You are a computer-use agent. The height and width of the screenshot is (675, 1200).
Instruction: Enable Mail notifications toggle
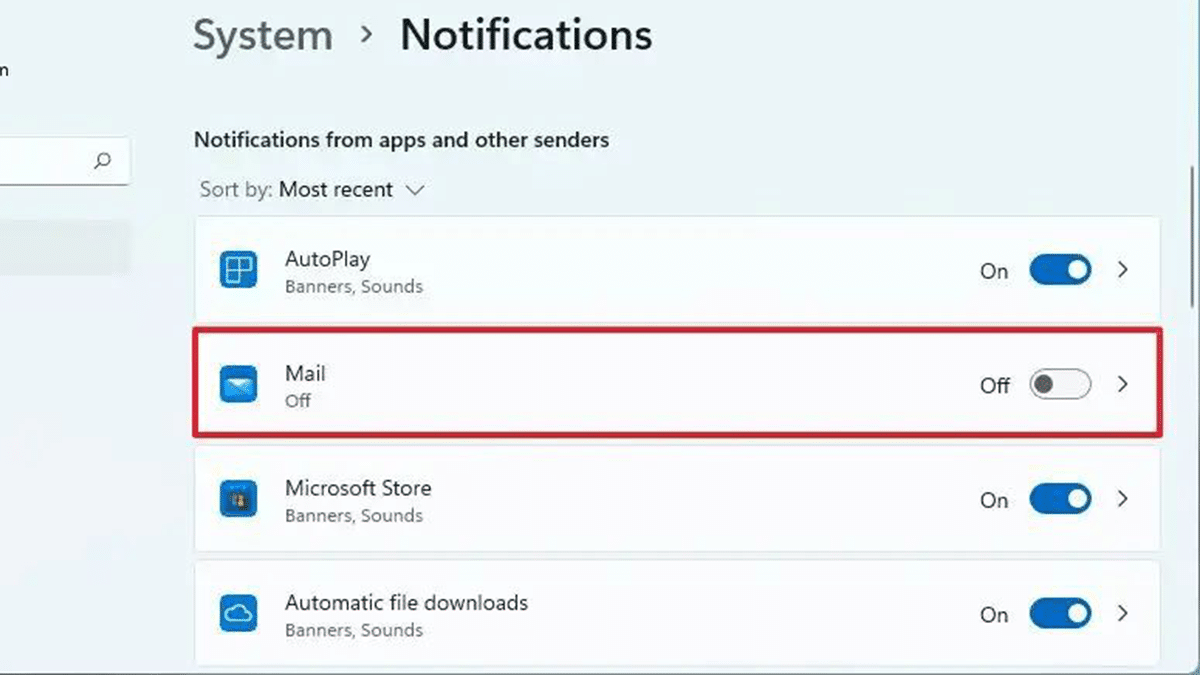(1060, 385)
